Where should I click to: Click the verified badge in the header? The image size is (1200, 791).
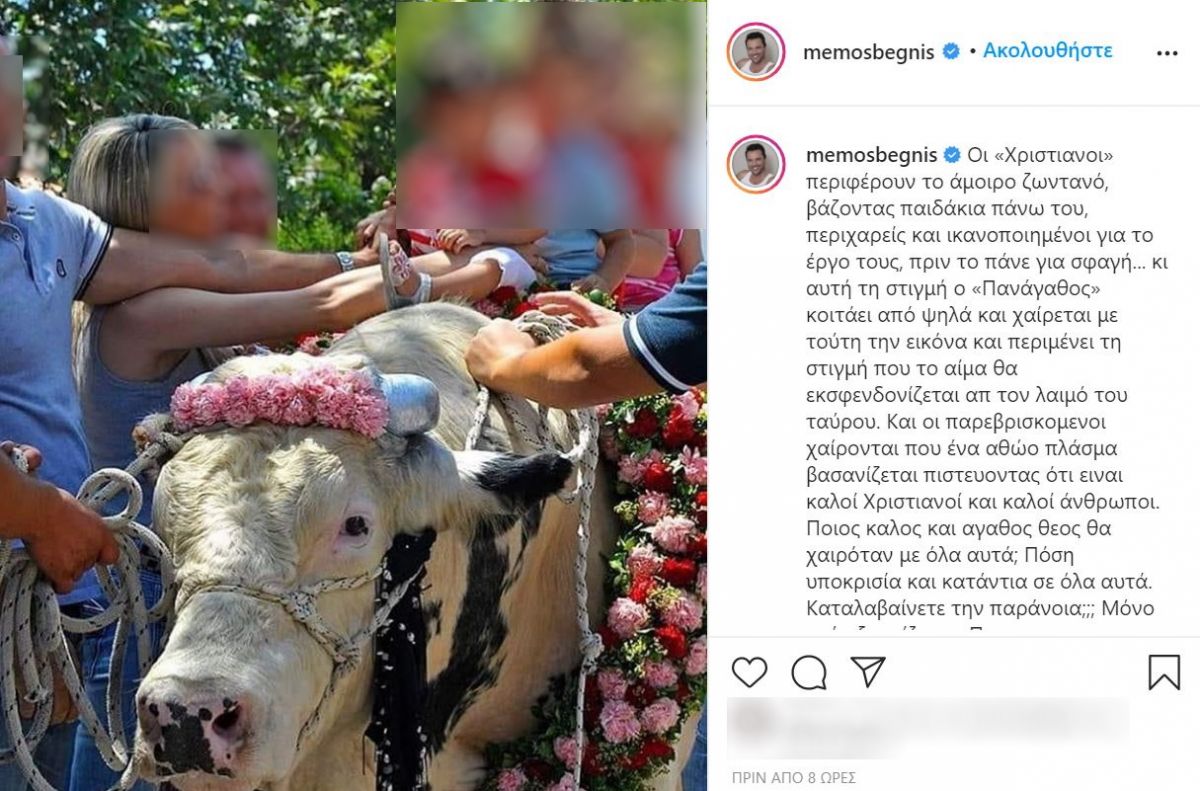(x=952, y=52)
